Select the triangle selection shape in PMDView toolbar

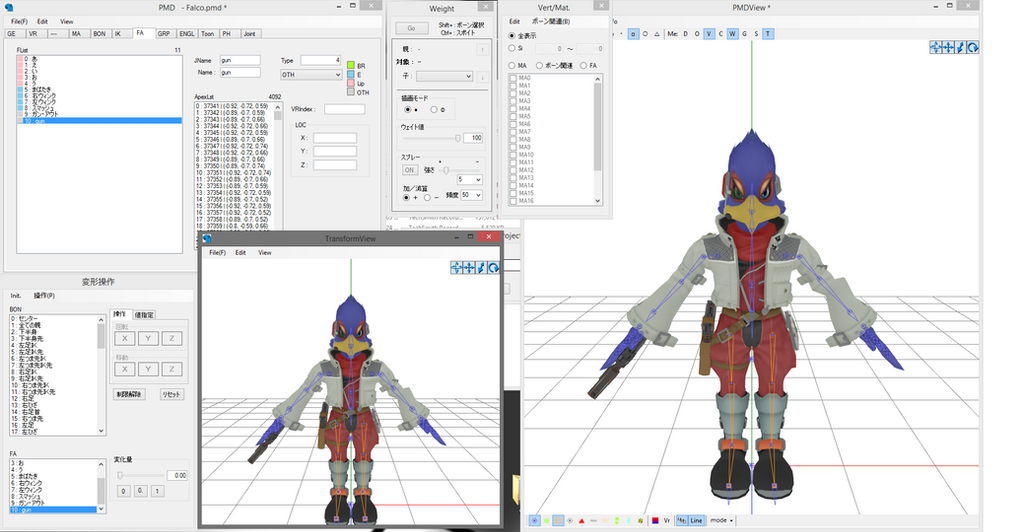pyautogui.click(x=657, y=34)
